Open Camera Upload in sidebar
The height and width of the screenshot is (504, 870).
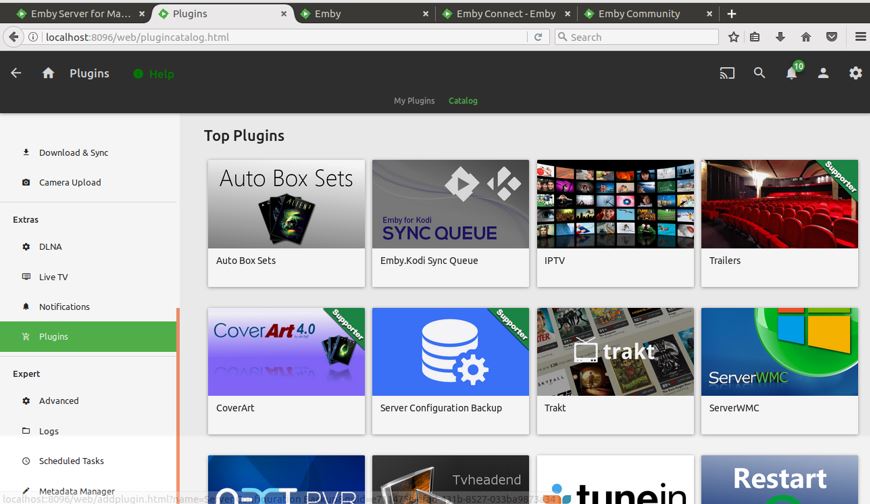89,183
